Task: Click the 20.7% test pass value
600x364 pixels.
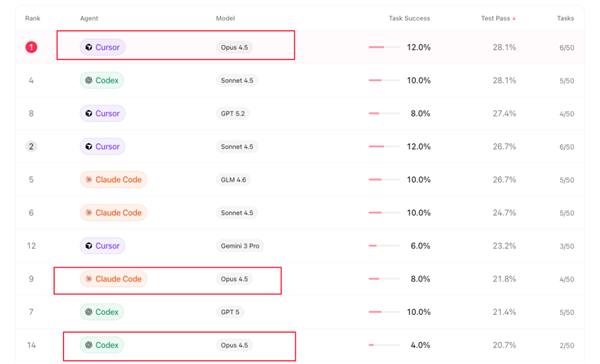Action: coord(504,345)
